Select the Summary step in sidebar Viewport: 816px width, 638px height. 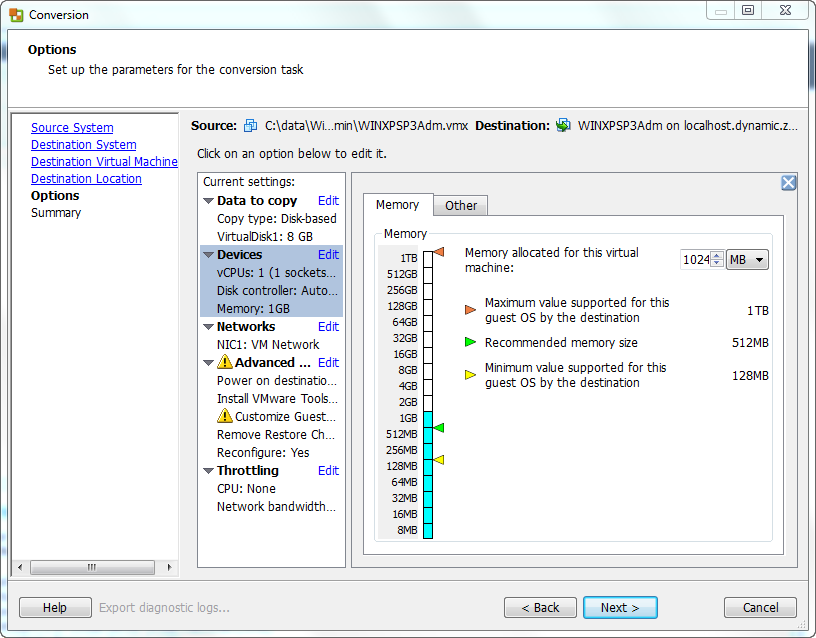[56, 213]
